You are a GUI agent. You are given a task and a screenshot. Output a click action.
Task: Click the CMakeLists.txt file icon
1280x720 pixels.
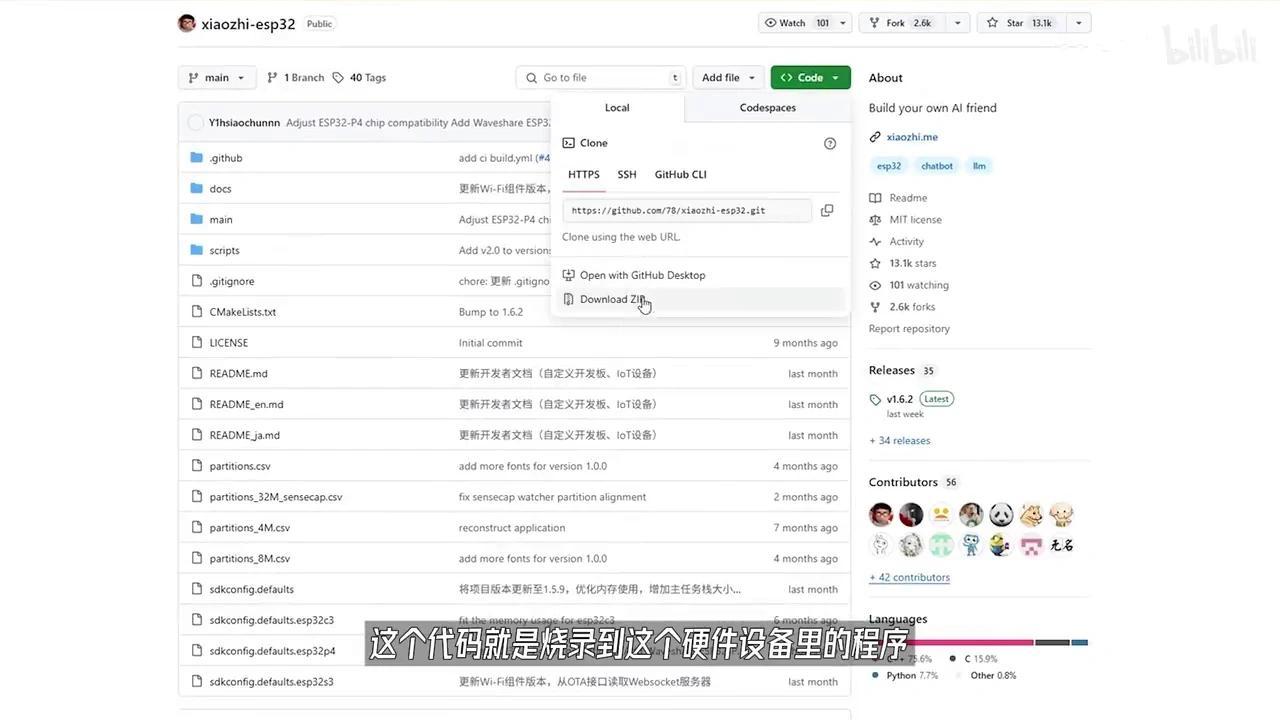[196, 312]
